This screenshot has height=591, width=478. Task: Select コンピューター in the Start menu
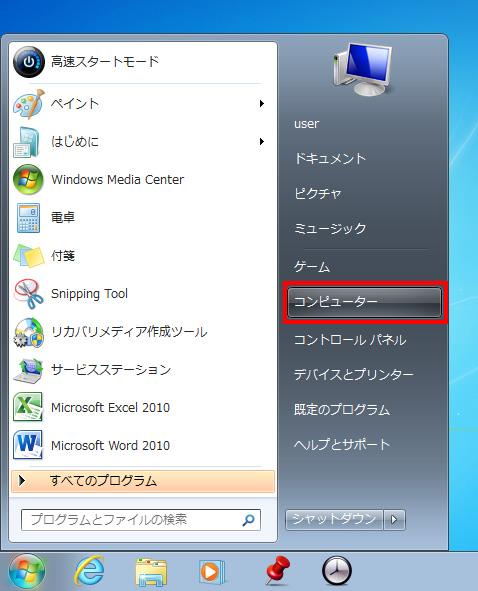pos(364,302)
